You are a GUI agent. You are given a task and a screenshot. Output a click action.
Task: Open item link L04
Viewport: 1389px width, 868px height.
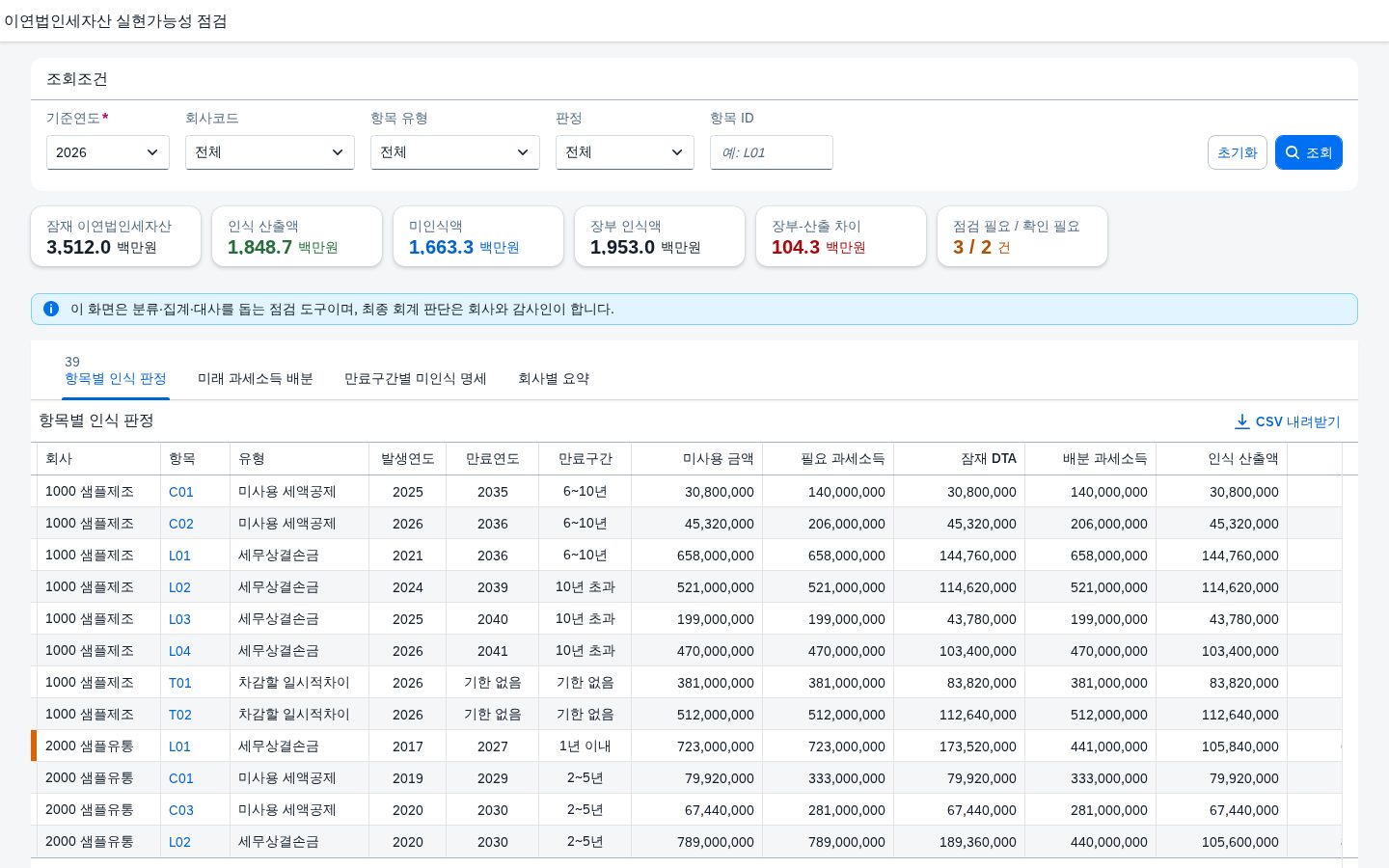(180, 651)
